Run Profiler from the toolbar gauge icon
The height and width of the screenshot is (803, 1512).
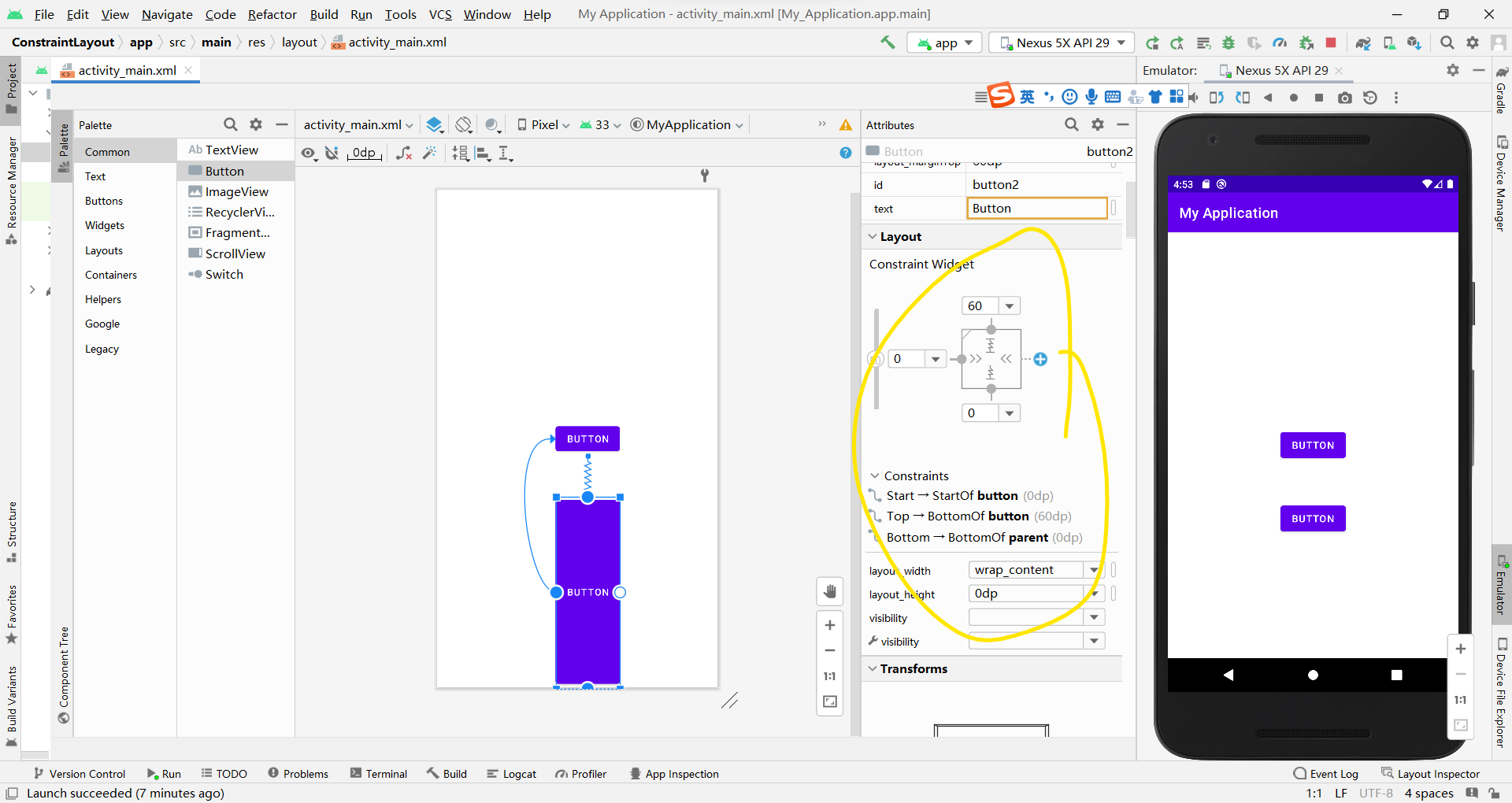(1279, 43)
